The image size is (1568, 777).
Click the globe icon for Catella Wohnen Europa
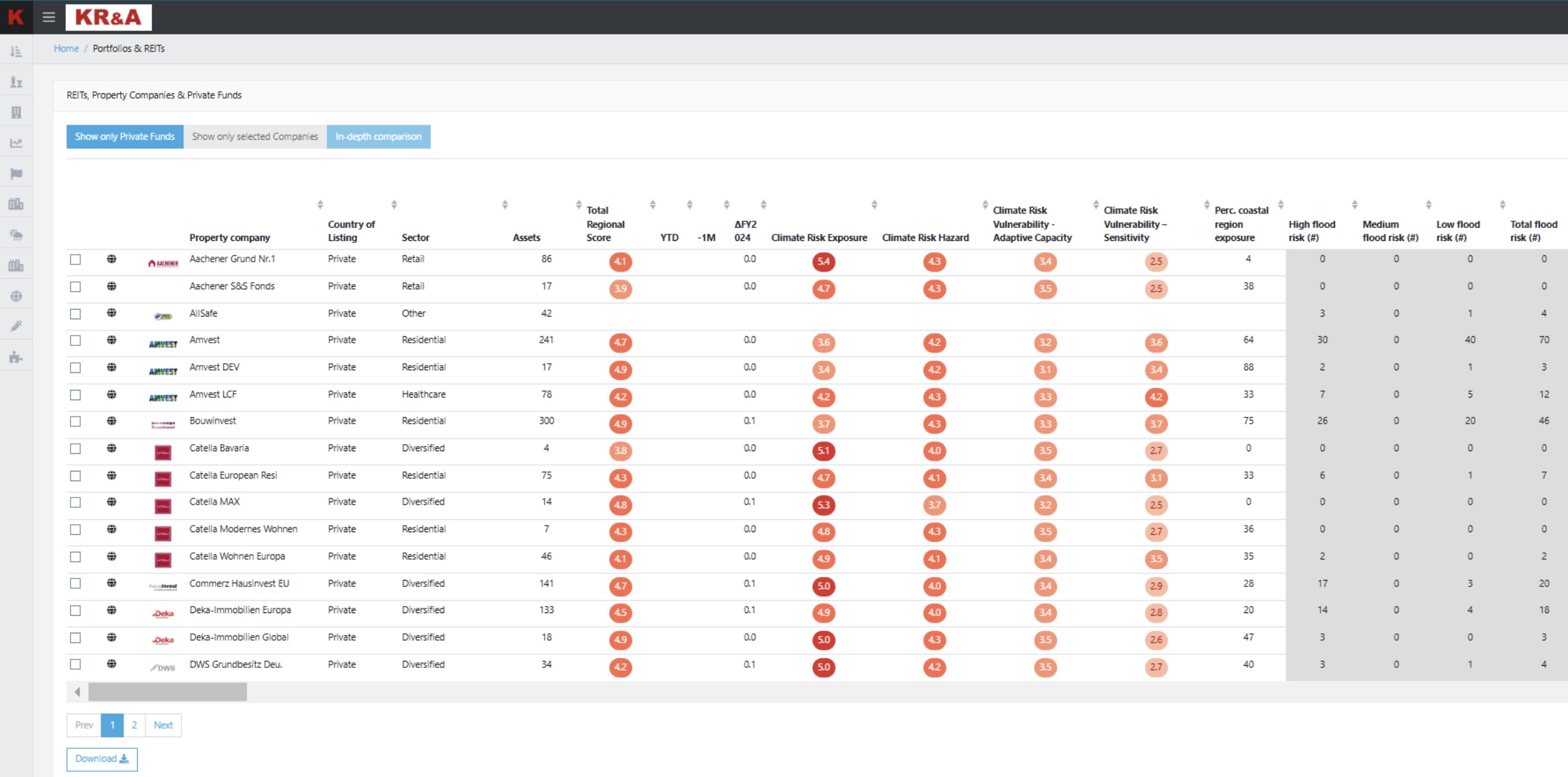112,557
